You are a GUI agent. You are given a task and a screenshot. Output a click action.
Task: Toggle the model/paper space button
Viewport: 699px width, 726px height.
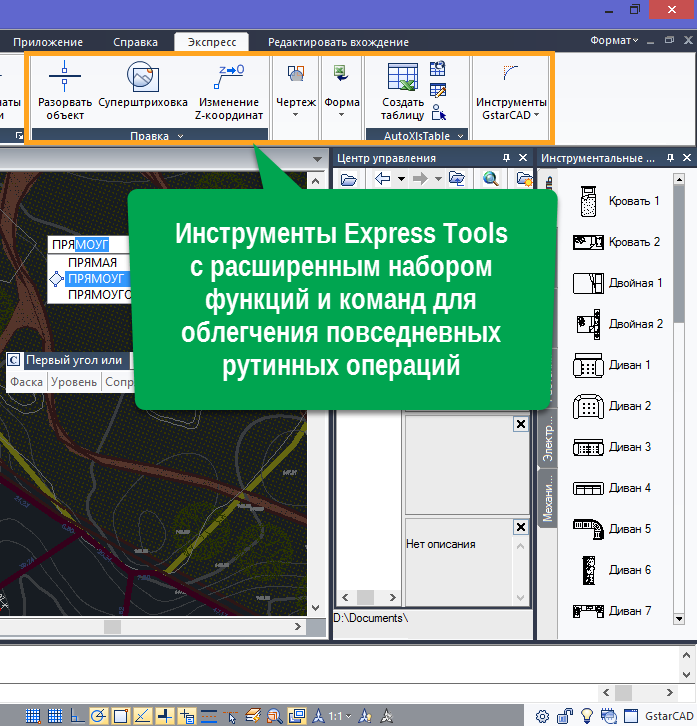point(297,716)
